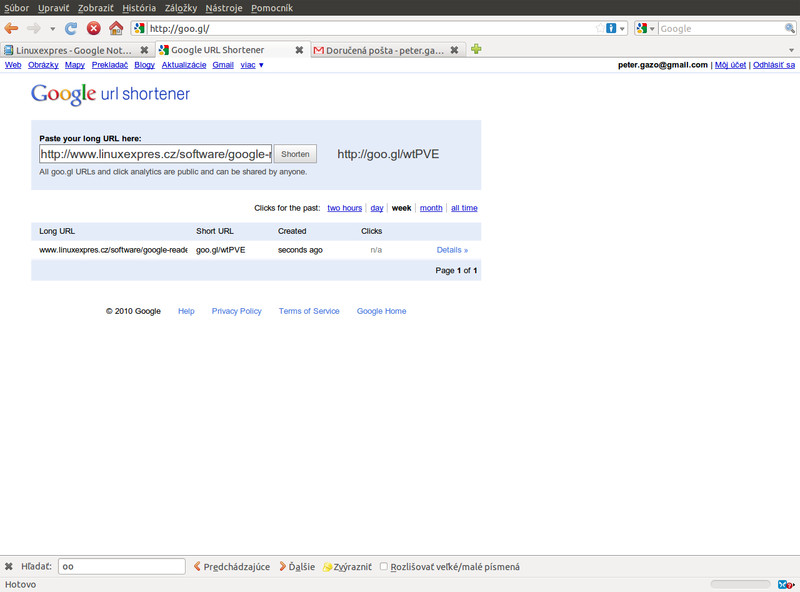Open the Help footer link
The width and height of the screenshot is (800, 592).
point(186,311)
